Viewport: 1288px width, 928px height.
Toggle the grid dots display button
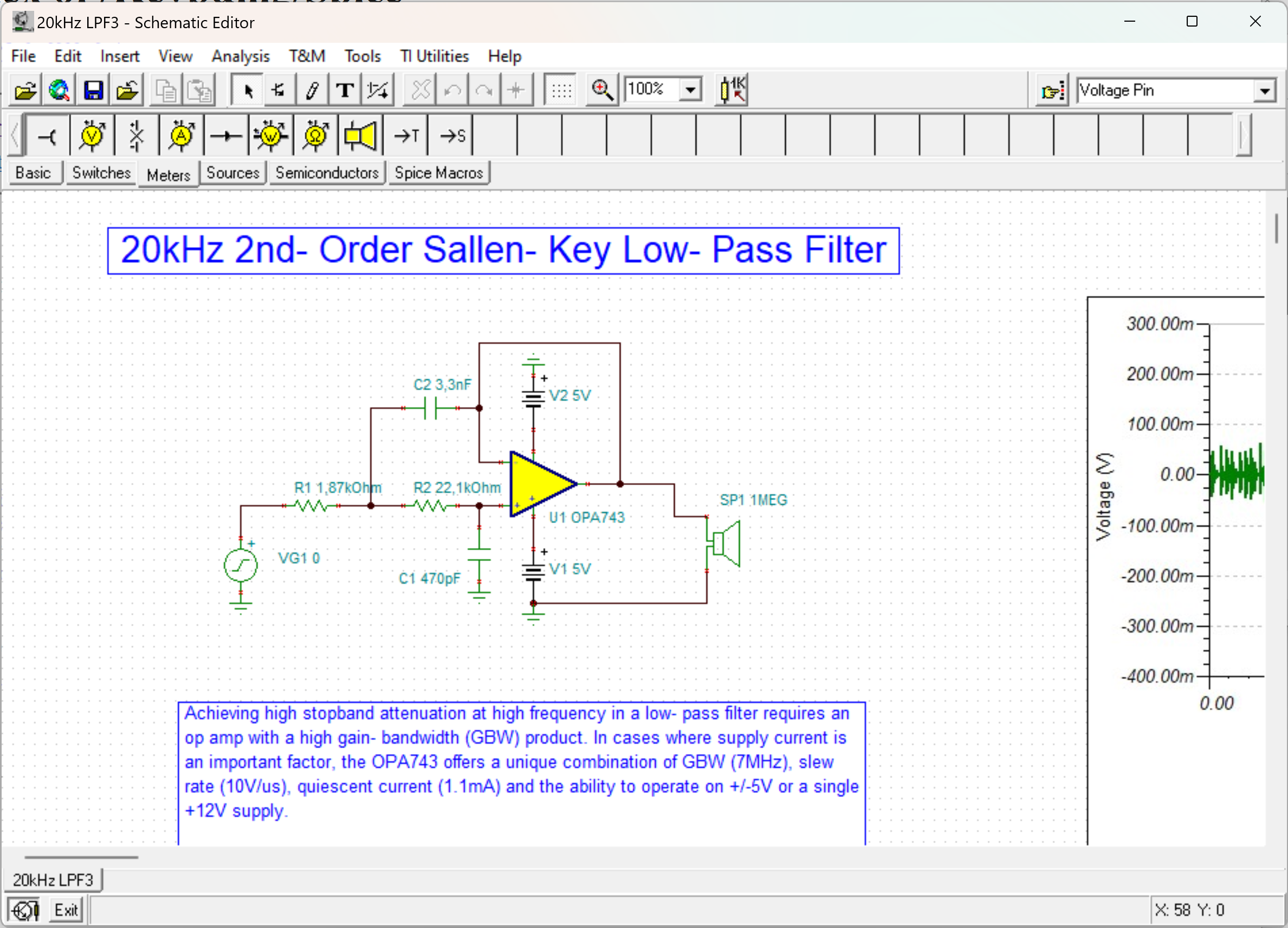[x=561, y=91]
